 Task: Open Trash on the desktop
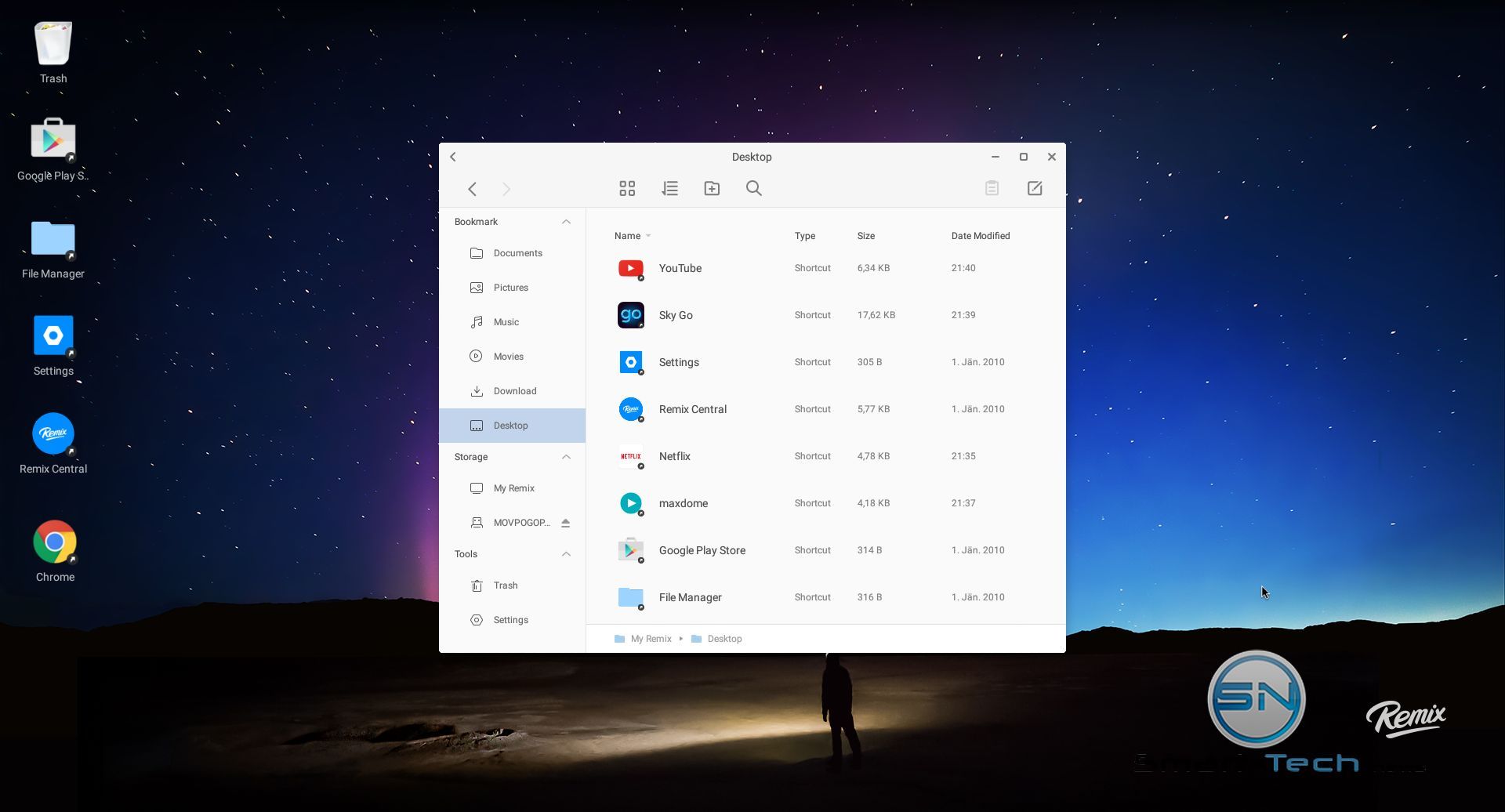coord(53,52)
